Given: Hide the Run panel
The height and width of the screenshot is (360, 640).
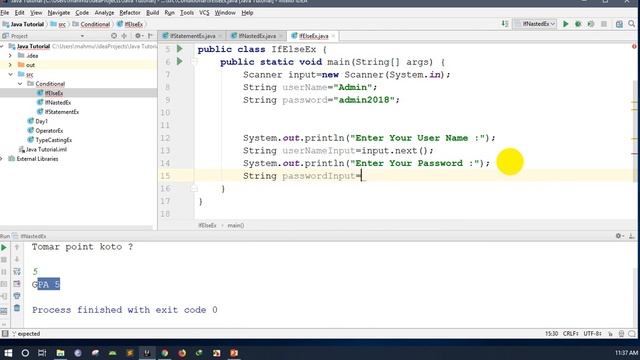Looking at the screenshot, I should (x=631, y=236).
